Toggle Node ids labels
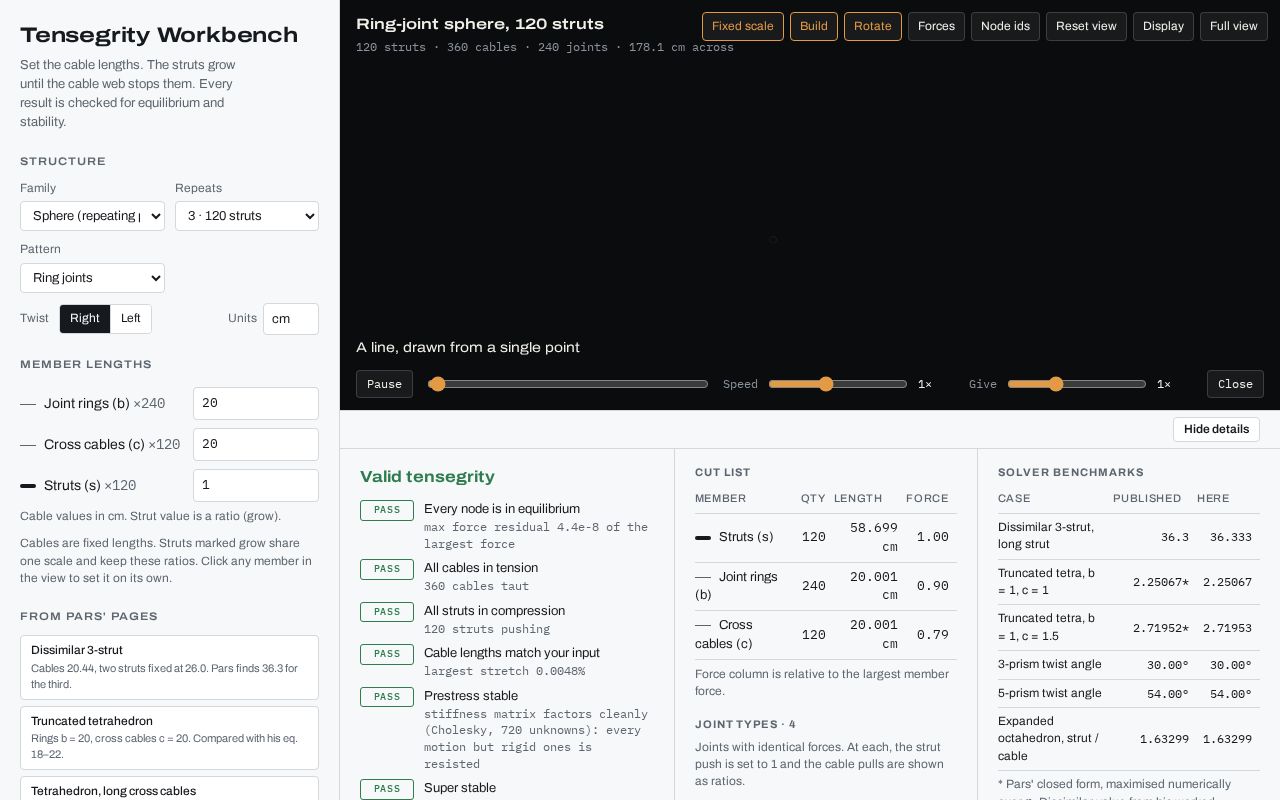This screenshot has height=800, width=1280. [1005, 26]
